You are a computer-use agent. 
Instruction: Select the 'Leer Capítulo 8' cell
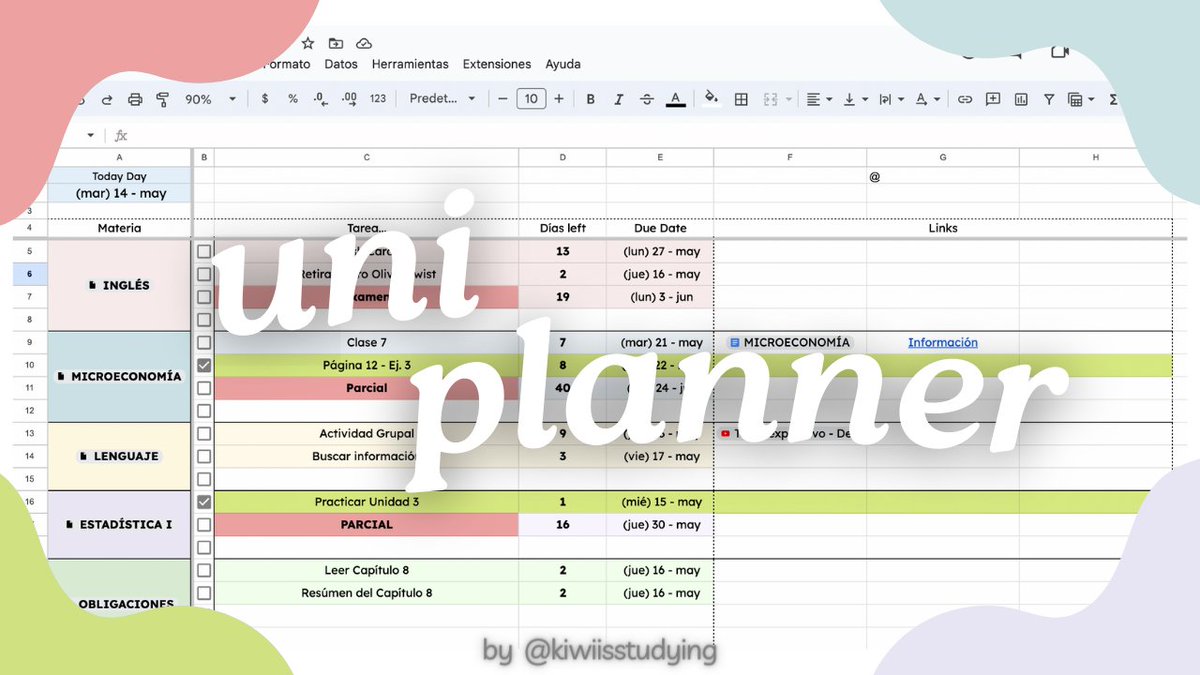point(366,570)
